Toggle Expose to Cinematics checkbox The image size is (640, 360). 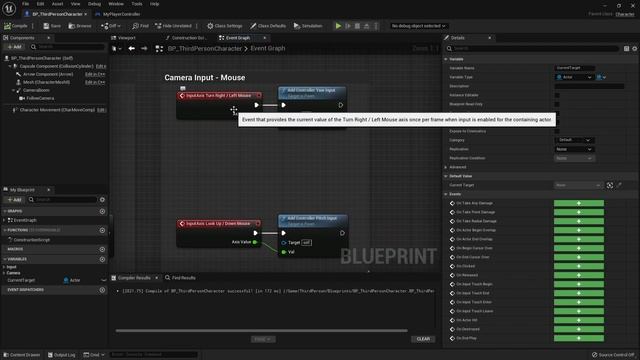557,131
